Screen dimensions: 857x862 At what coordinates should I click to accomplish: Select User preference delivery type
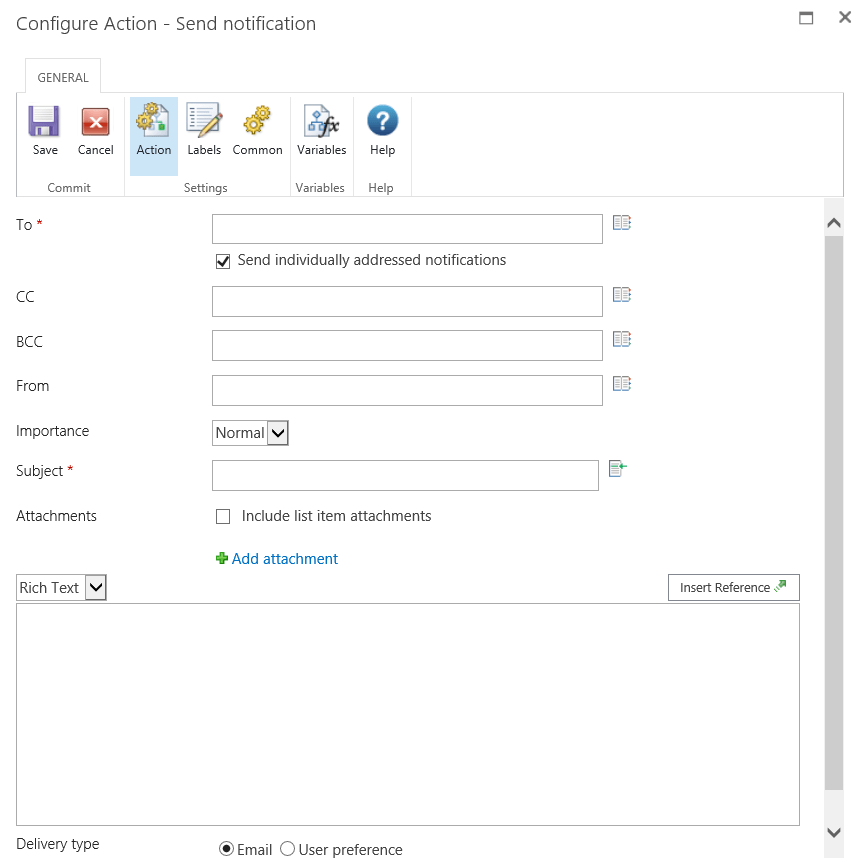coord(287,849)
